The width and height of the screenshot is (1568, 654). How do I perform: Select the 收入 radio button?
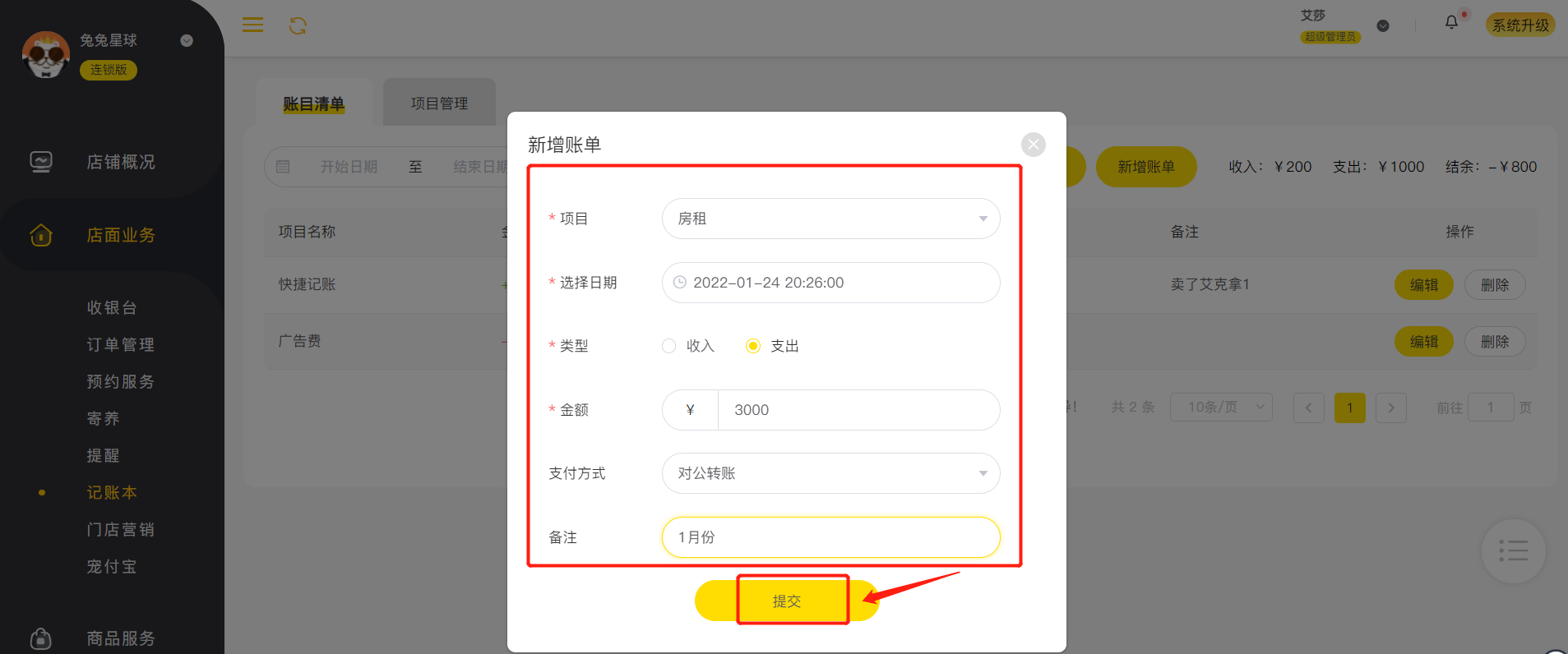click(x=669, y=346)
